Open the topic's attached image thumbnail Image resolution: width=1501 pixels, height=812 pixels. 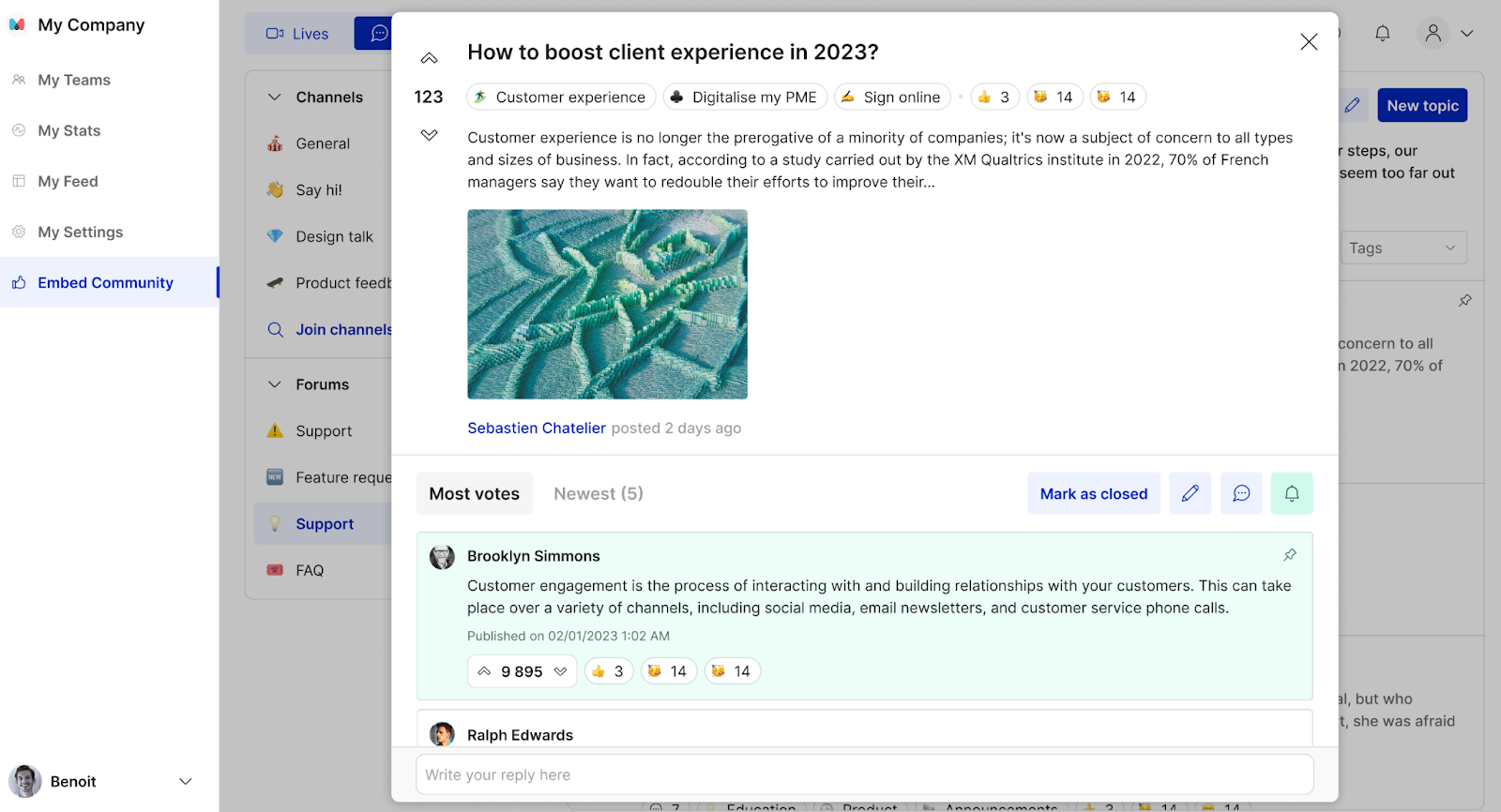coord(607,304)
